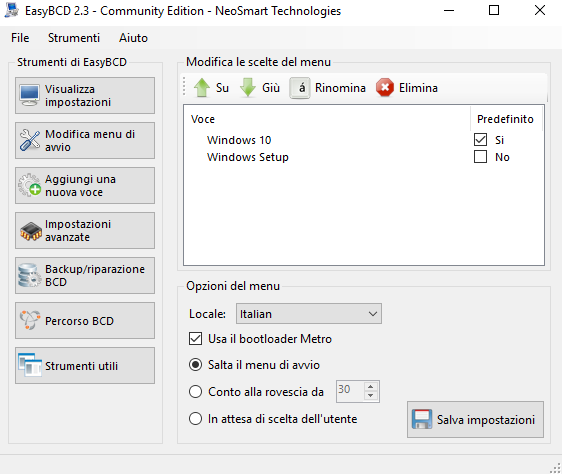Expand the Locale Italian dropdown
562x474 pixels.
[309, 314]
